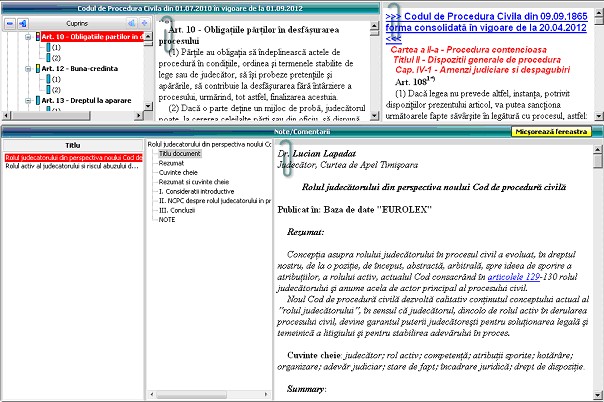
Task: Click the up arrow in the 1865 code panel scrollbar
Action: click(599, 11)
